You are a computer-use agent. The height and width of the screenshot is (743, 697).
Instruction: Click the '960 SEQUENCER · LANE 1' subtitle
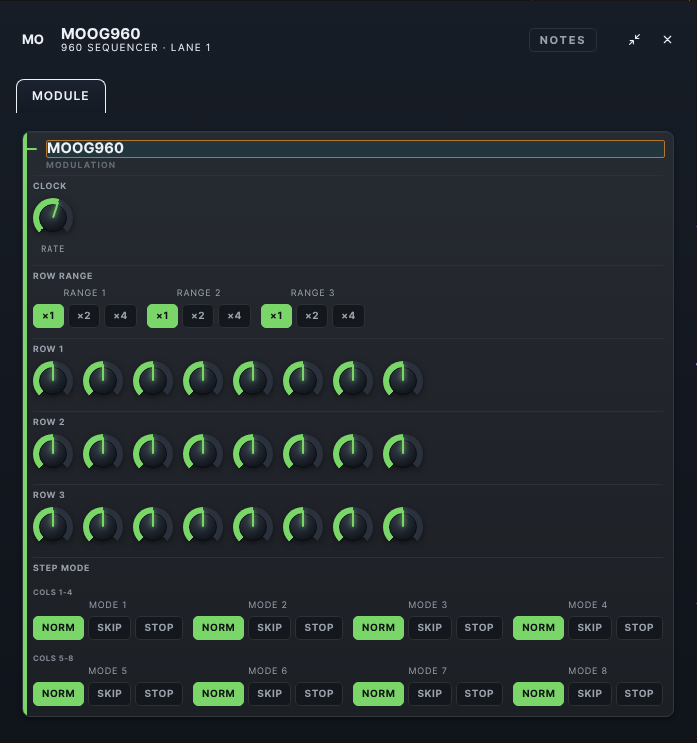136,48
